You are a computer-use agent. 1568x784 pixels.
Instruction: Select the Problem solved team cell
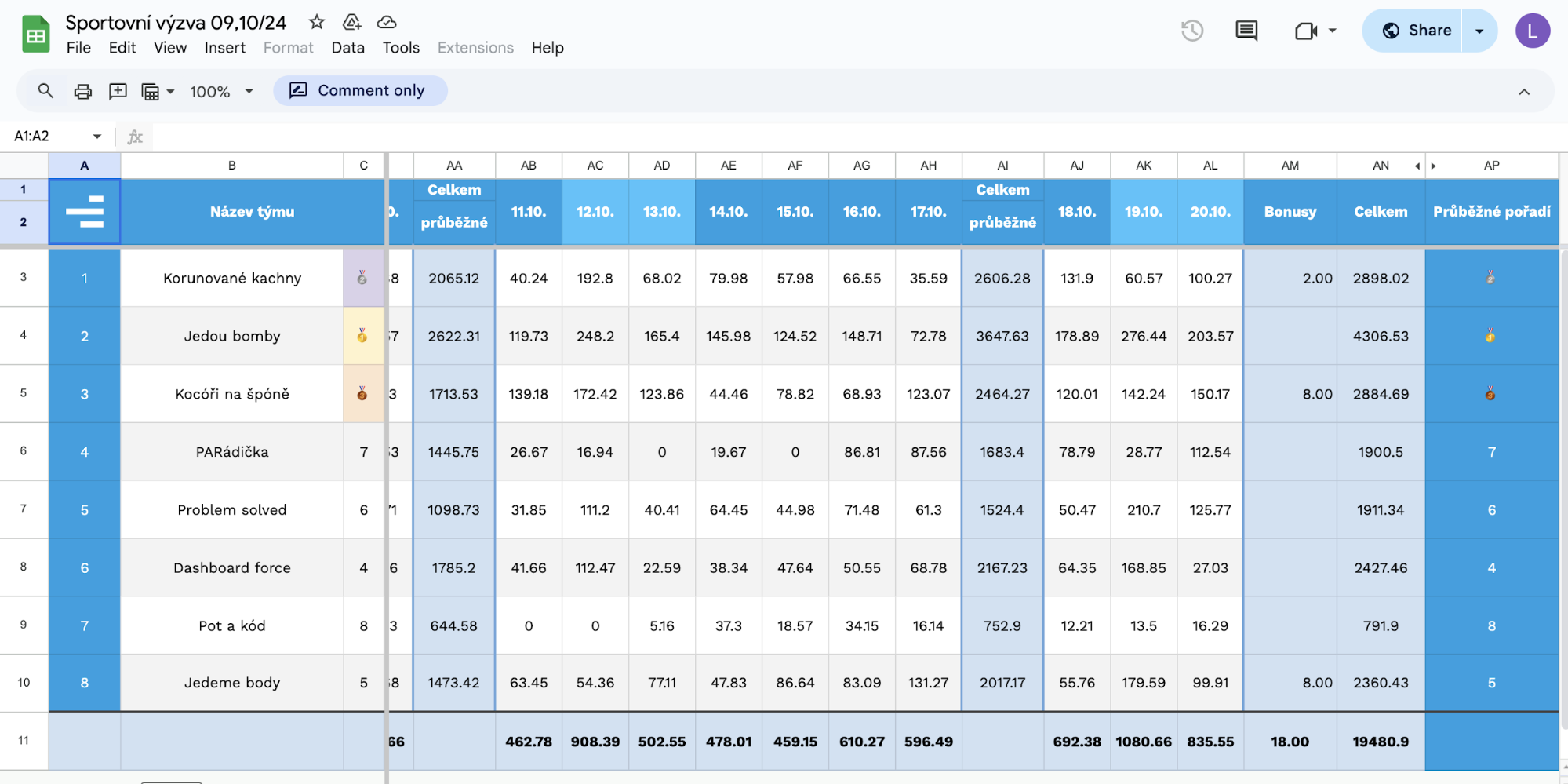pos(232,509)
